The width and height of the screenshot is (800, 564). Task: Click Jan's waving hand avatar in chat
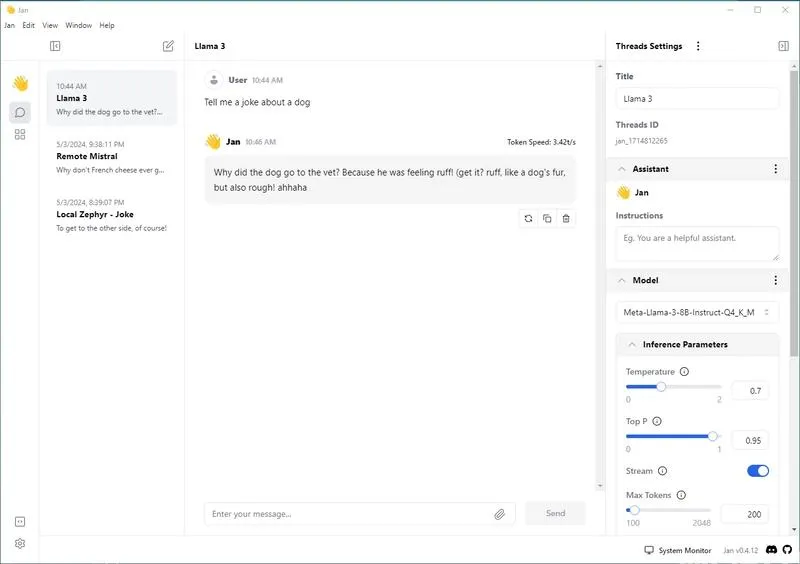(213, 141)
